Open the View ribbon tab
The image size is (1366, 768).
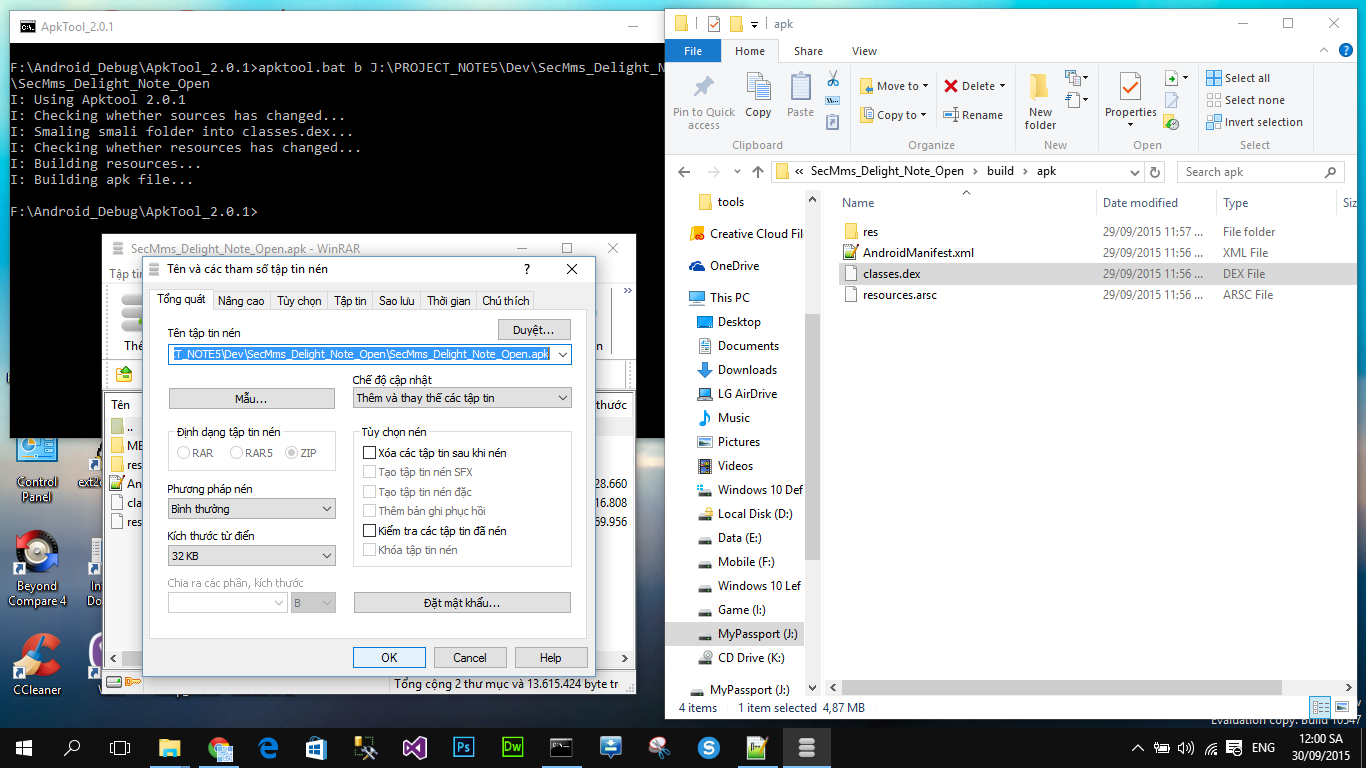(x=864, y=51)
